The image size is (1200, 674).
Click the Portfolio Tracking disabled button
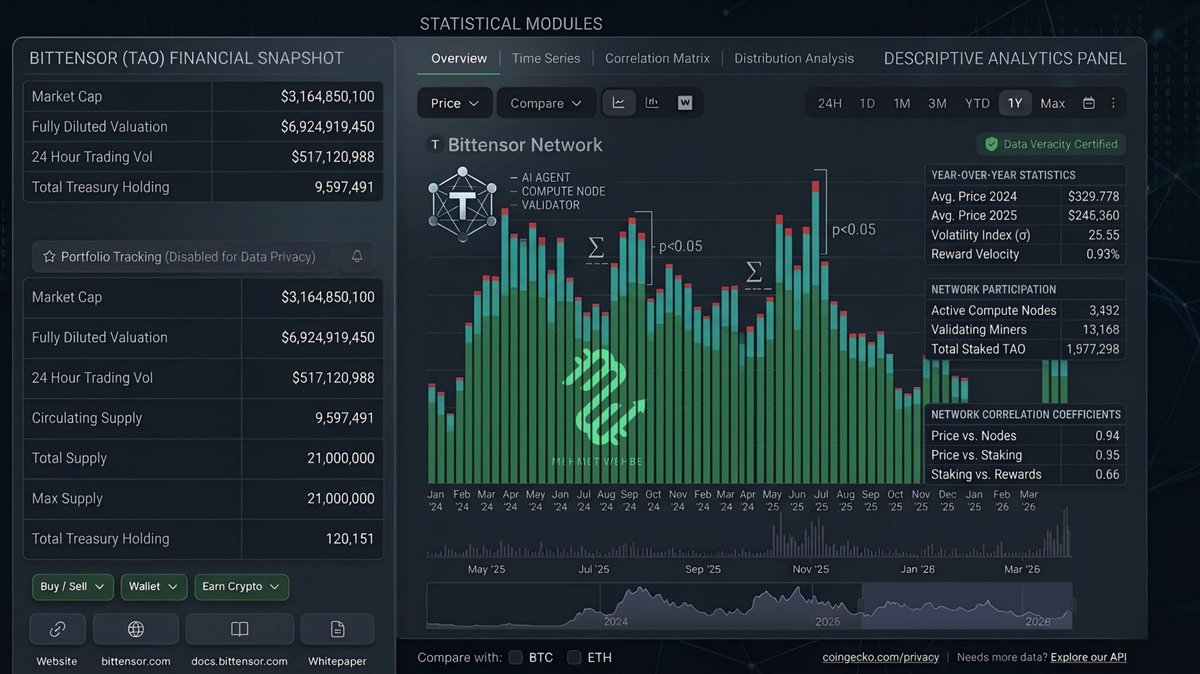(181, 257)
